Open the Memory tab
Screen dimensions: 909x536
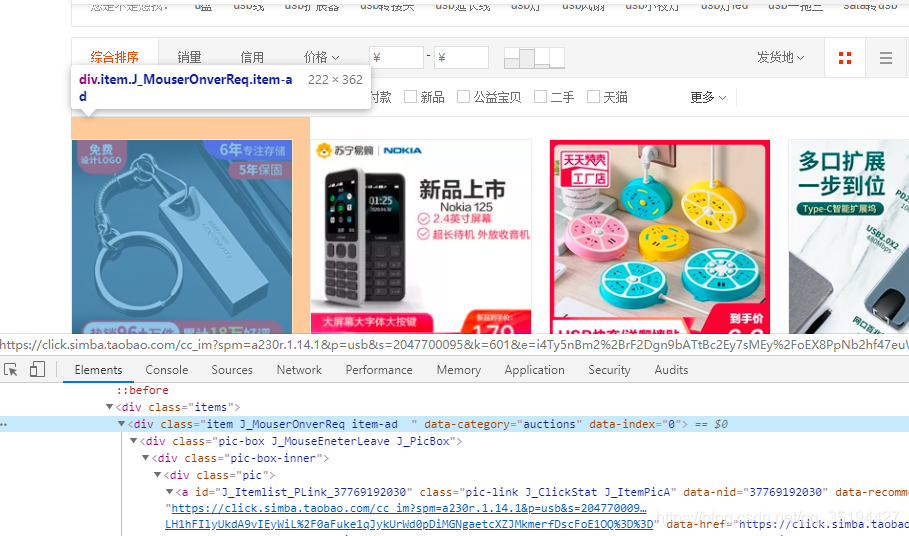[x=459, y=370]
